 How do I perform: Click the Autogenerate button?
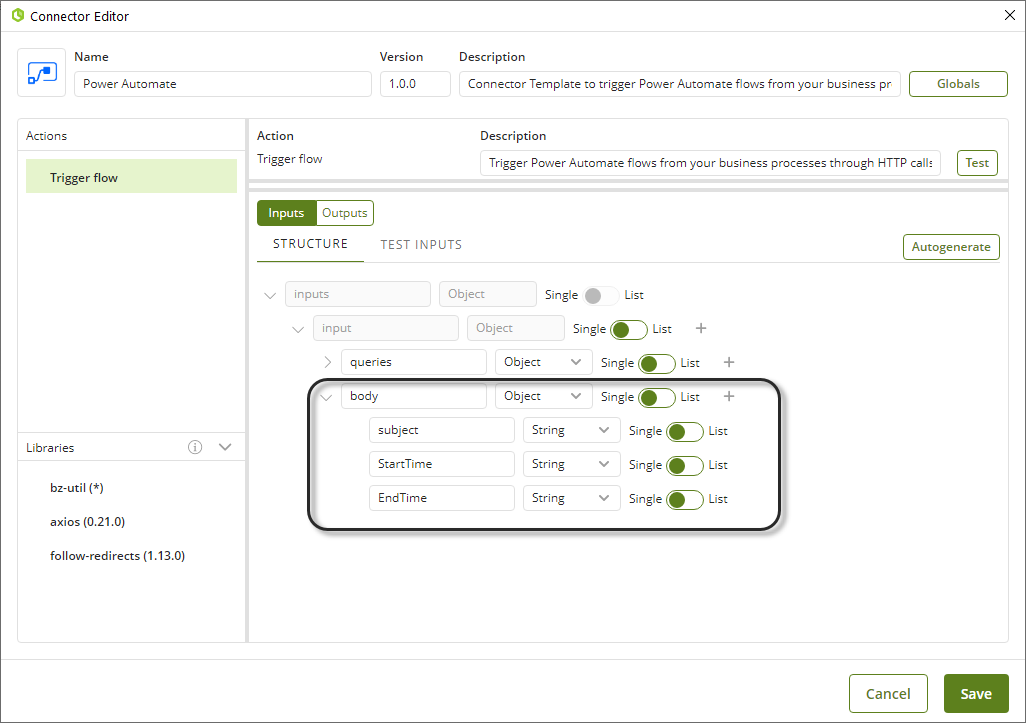pyautogui.click(x=951, y=247)
